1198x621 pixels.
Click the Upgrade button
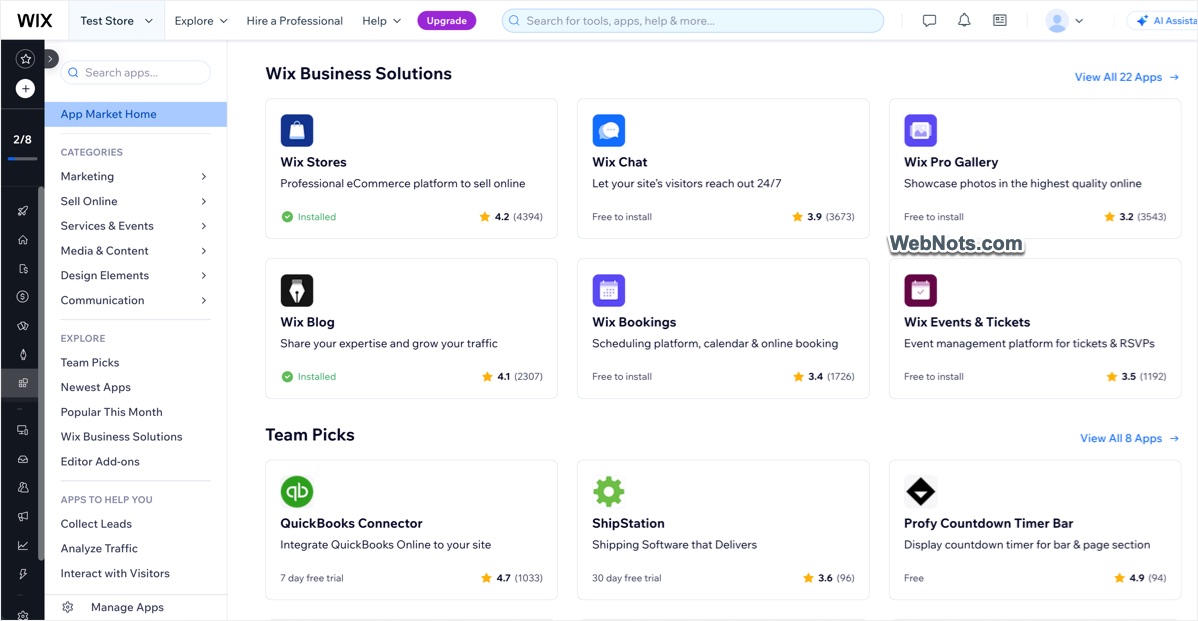point(447,21)
